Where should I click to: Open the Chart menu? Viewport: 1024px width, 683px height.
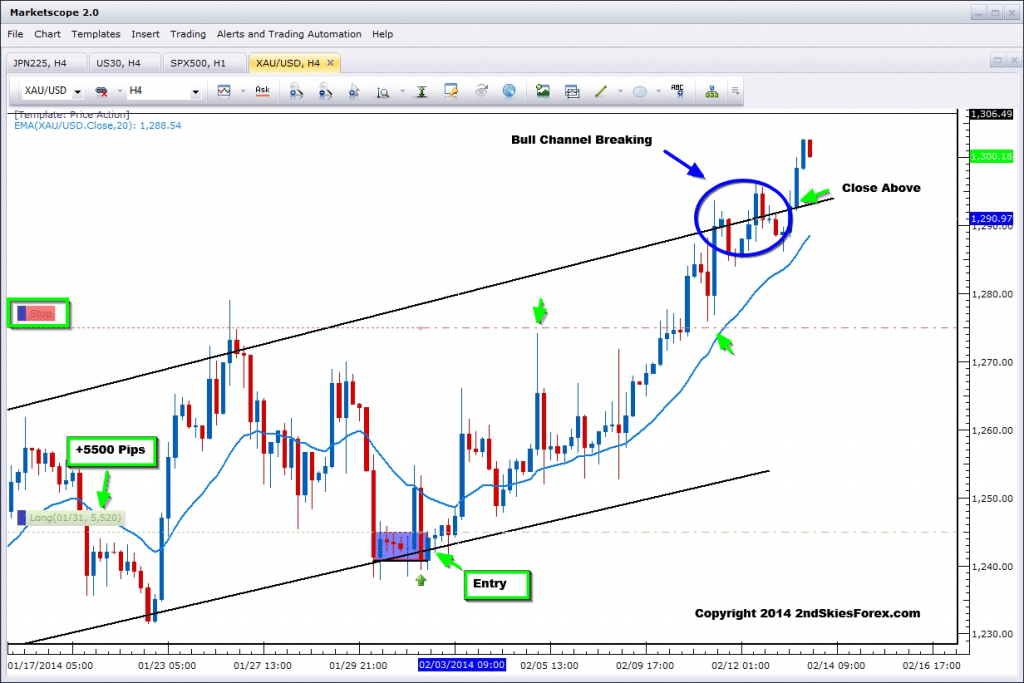(x=47, y=34)
